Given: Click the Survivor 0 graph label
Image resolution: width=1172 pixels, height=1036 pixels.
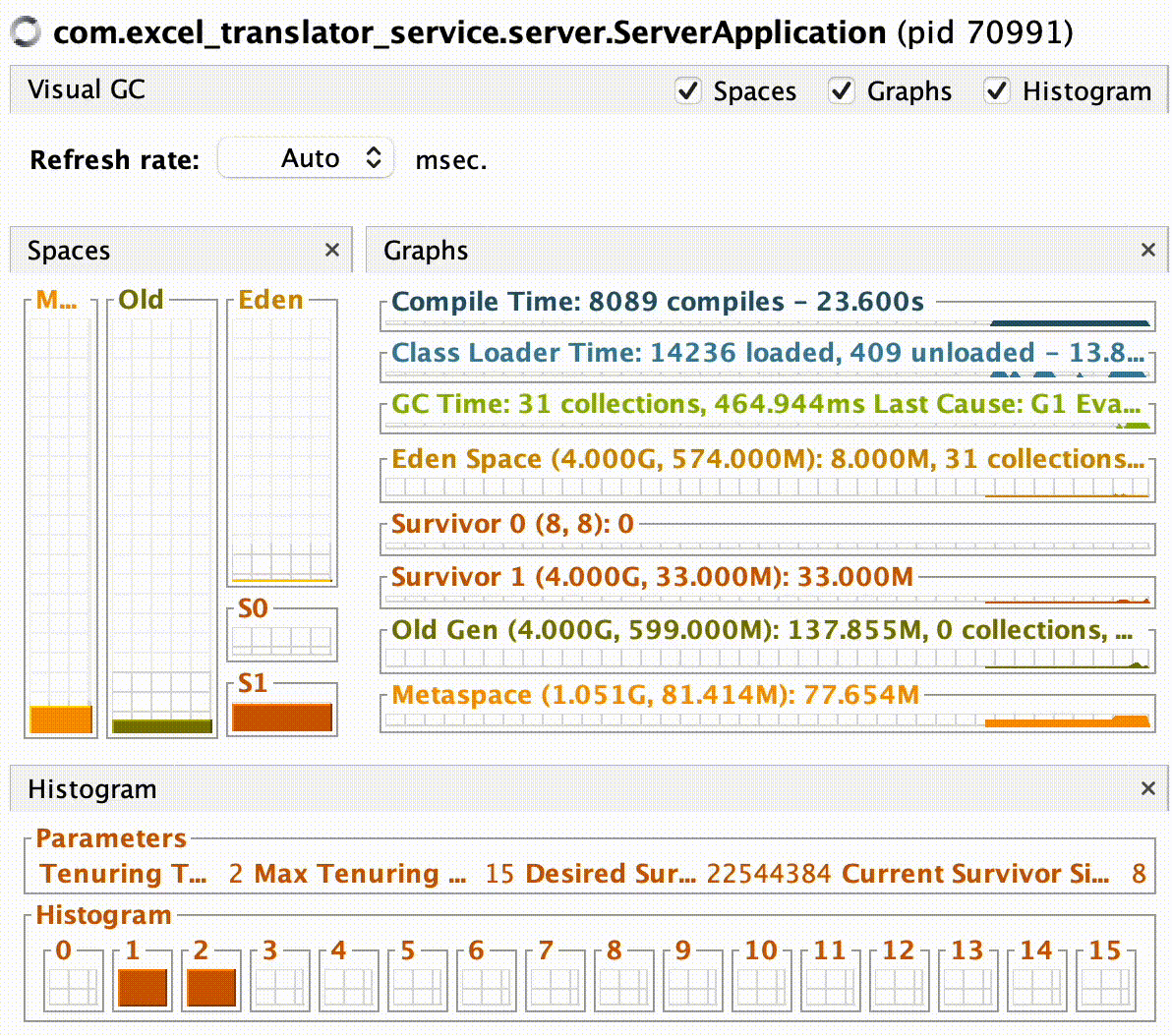Looking at the screenshot, I should [513, 523].
